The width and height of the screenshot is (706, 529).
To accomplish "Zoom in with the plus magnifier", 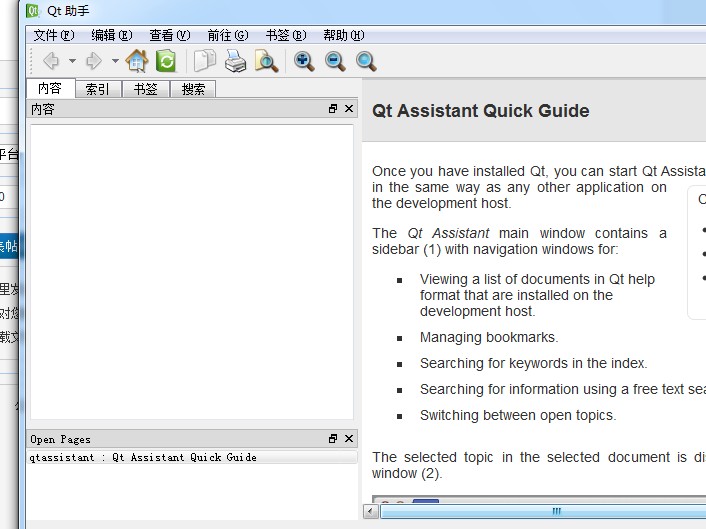I will click(x=304, y=61).
